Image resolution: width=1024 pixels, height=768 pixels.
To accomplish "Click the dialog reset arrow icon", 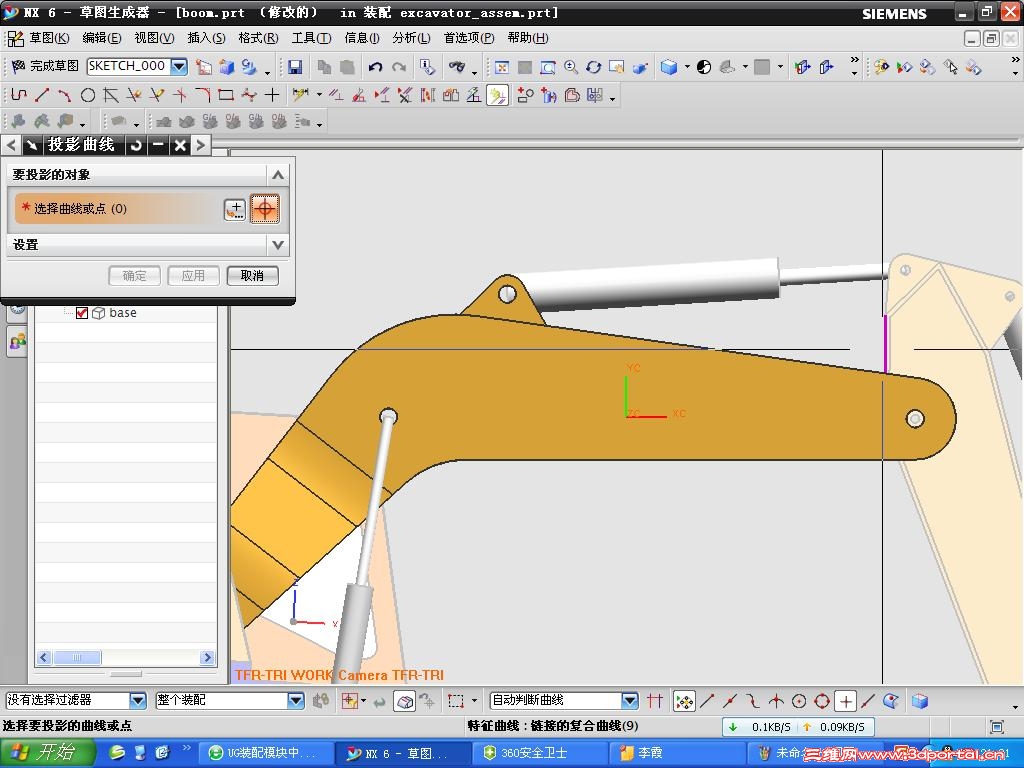I will [x=136, y=145].
